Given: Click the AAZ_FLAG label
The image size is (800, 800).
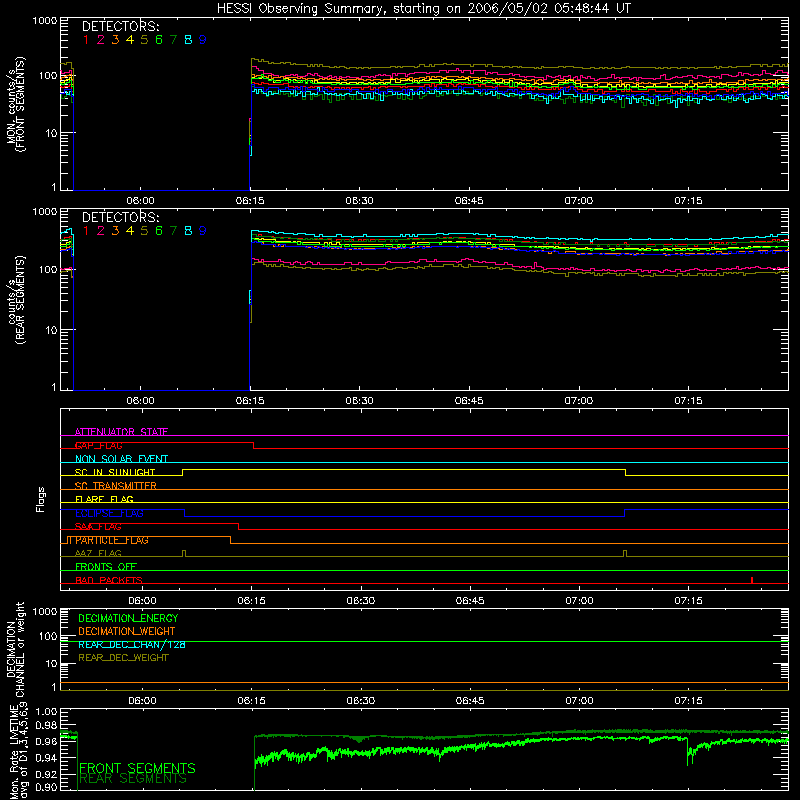Looking at the screenshot, I should tap(98, 553).
